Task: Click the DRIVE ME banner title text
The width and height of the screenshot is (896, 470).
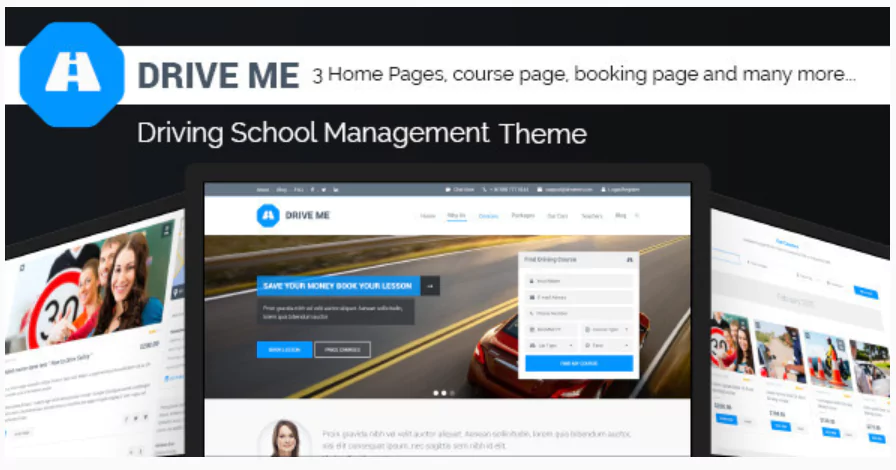Action: tap(218, 75)
